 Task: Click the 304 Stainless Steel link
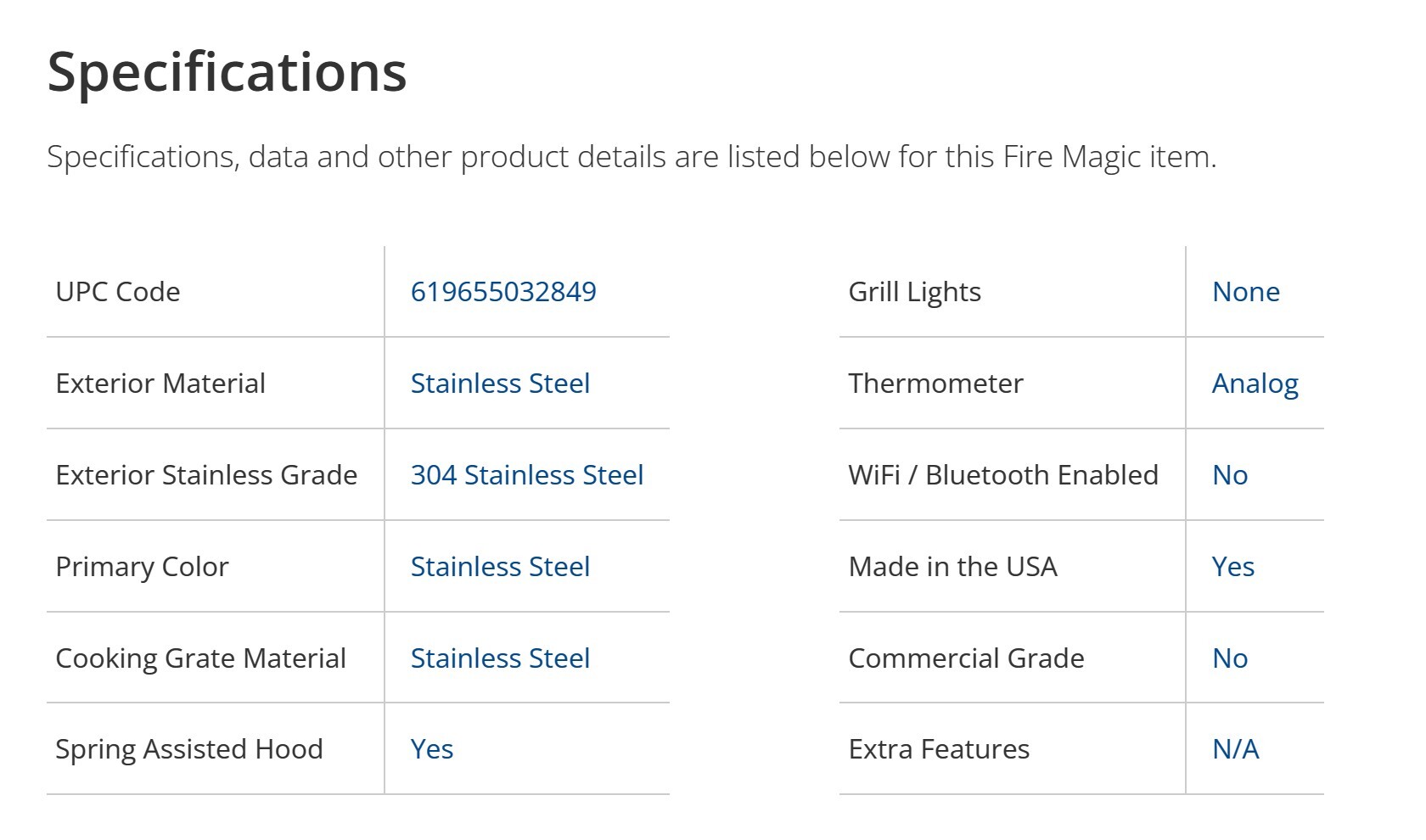click(x=527, y=475)
